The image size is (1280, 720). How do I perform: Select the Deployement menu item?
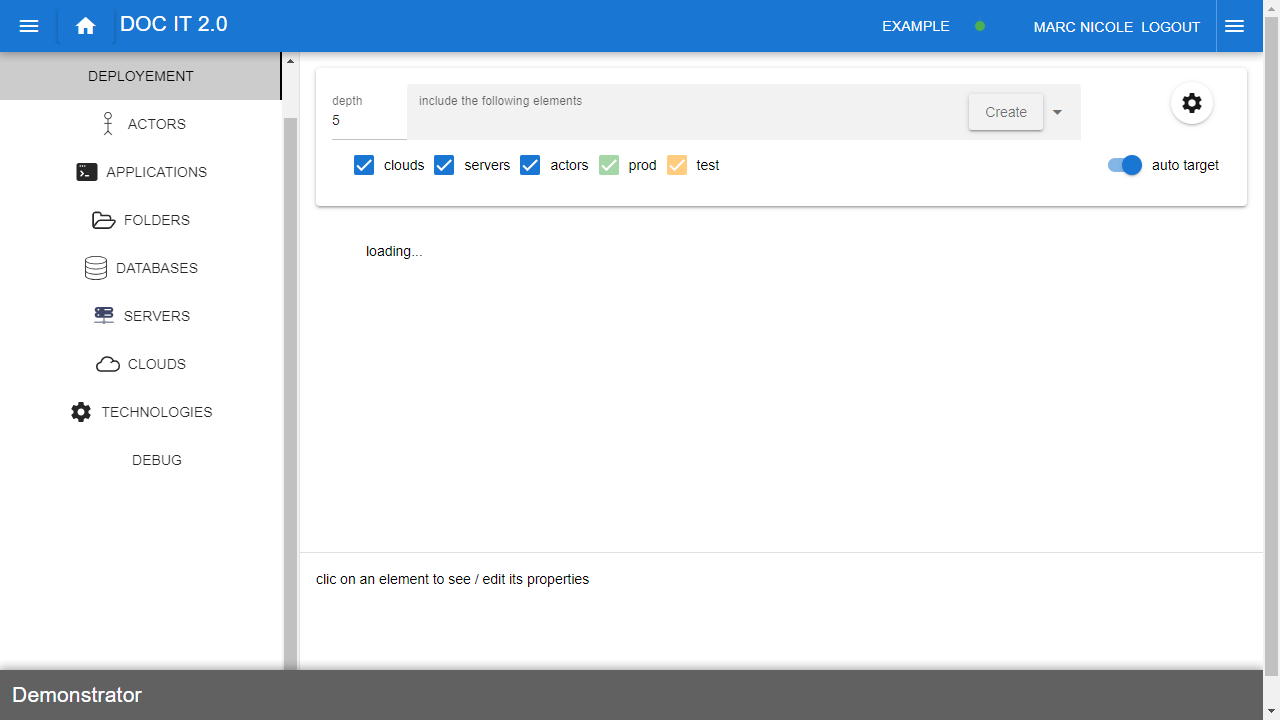[x=141, y=76]
